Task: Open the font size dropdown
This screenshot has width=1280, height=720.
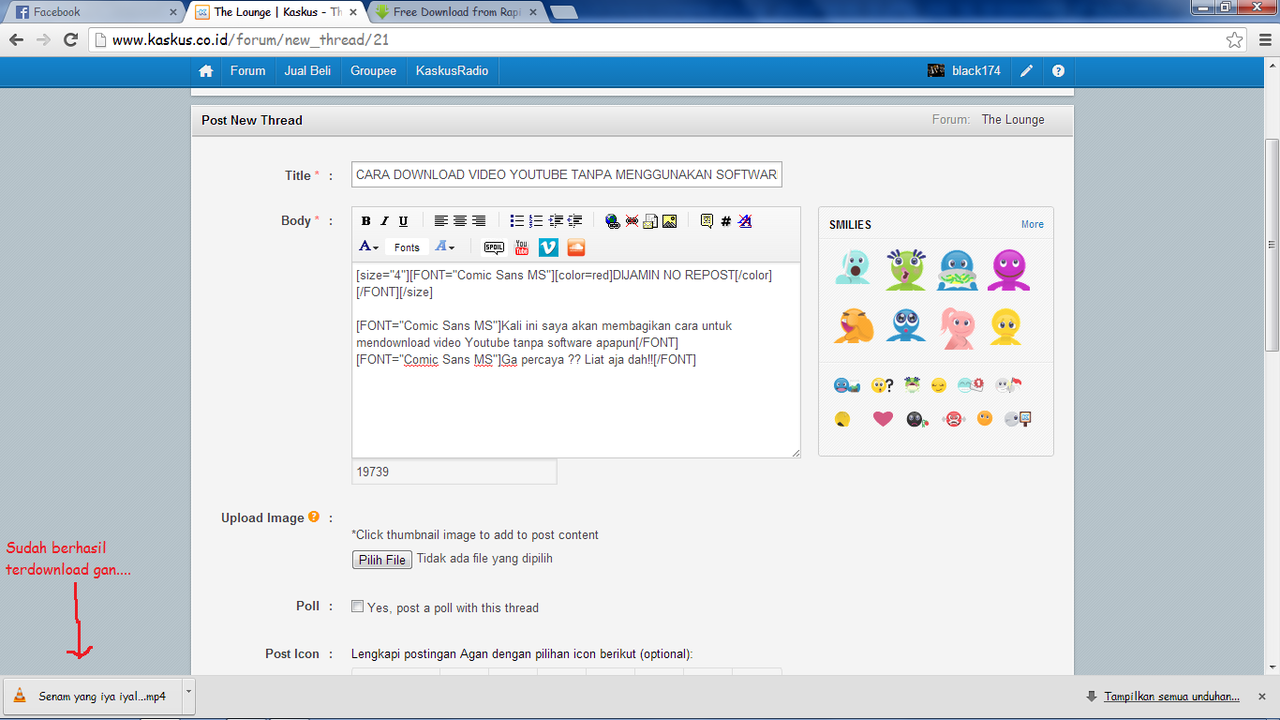Action: pyautogui.click(x=445, y=247)
